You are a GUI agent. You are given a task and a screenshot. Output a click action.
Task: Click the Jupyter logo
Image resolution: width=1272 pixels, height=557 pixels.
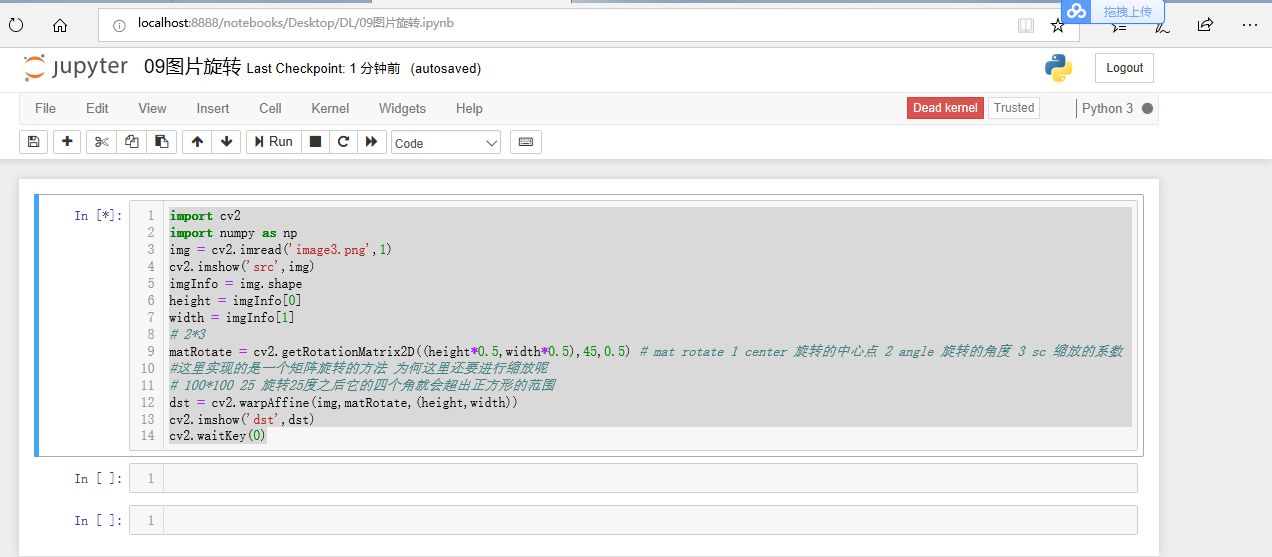pyautogui.click(x=76, y=67)
